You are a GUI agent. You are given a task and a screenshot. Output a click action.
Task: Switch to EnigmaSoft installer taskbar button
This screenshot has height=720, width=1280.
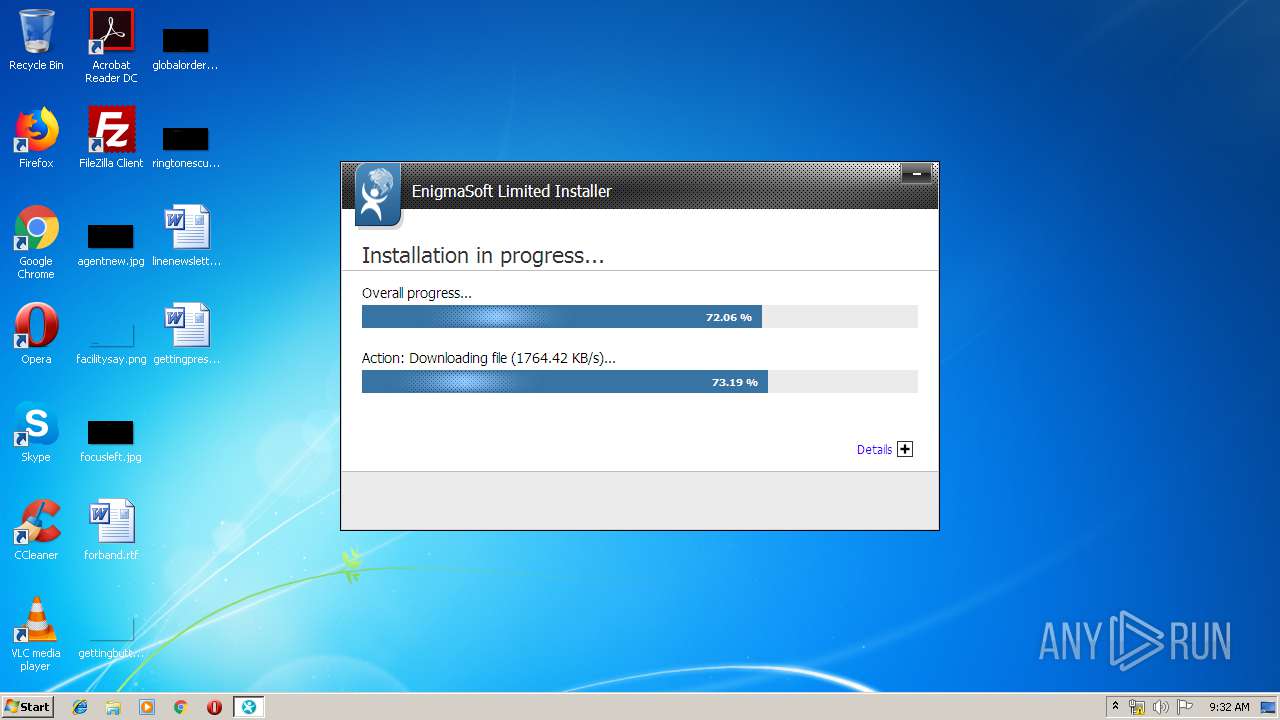(x=248, y=707)
